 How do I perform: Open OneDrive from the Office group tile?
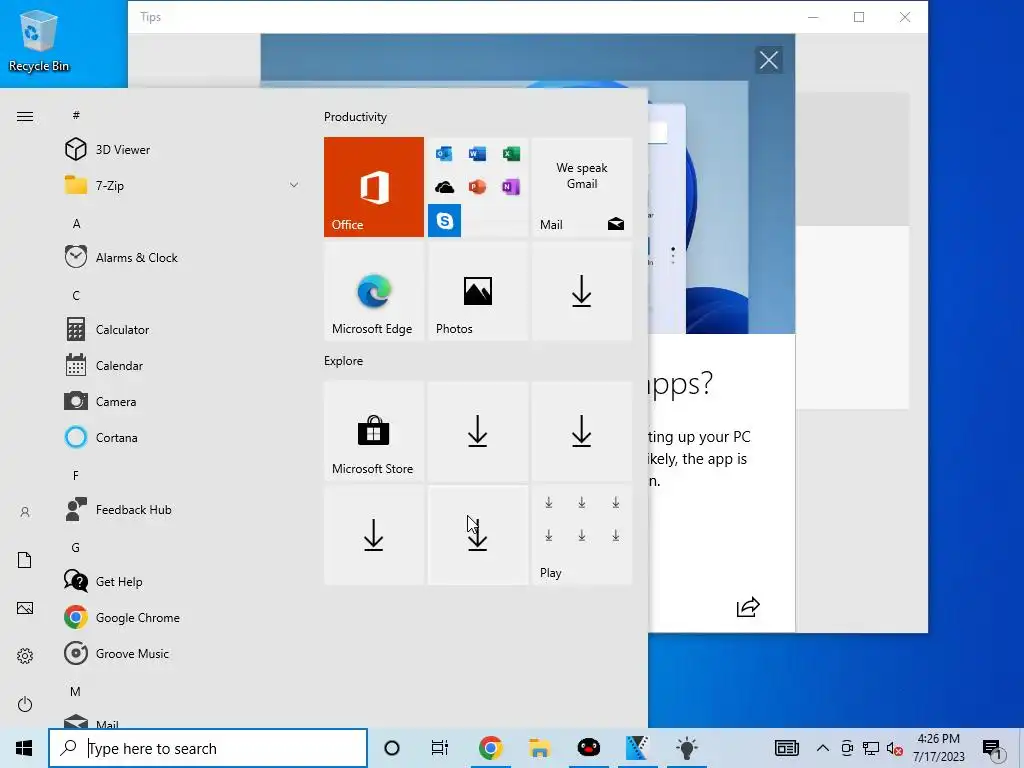click(x=444, y=187)
